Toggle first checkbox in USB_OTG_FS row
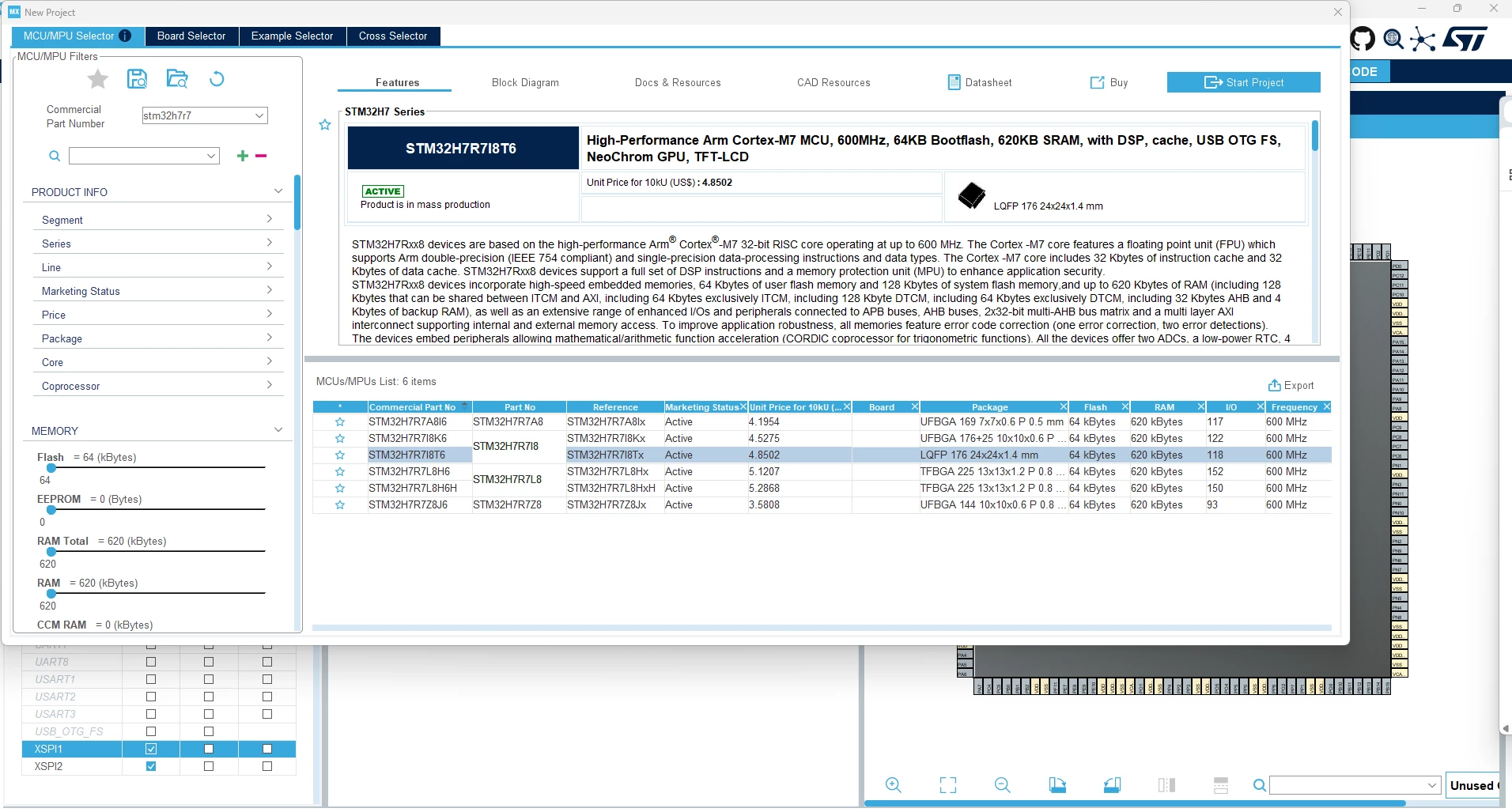Image resolution: width=1512 pixels, height=812 pixels. 151,731
